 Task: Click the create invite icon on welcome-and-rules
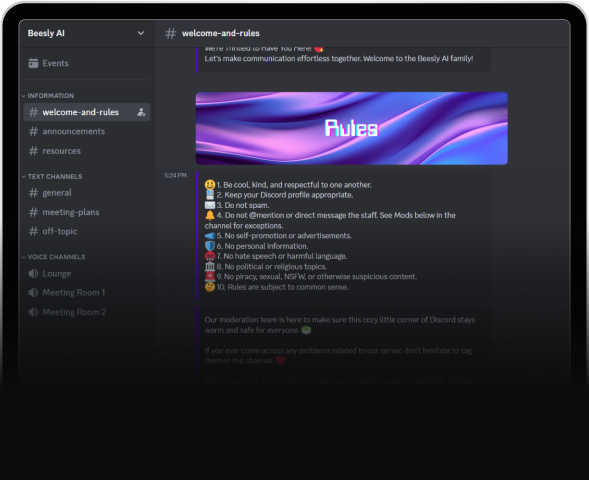141,112
